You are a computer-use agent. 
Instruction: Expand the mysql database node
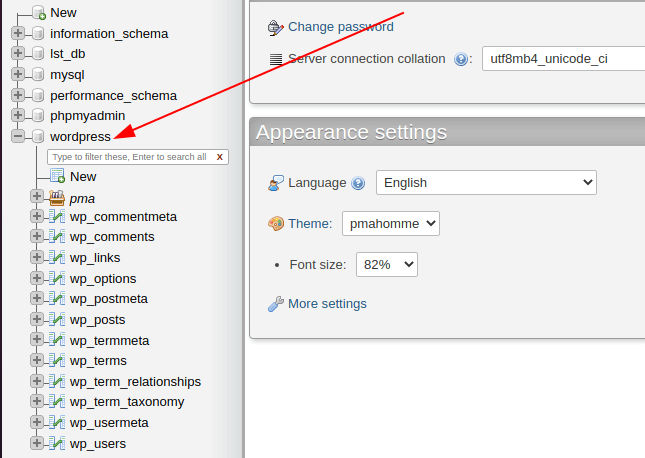coord(18,74)
